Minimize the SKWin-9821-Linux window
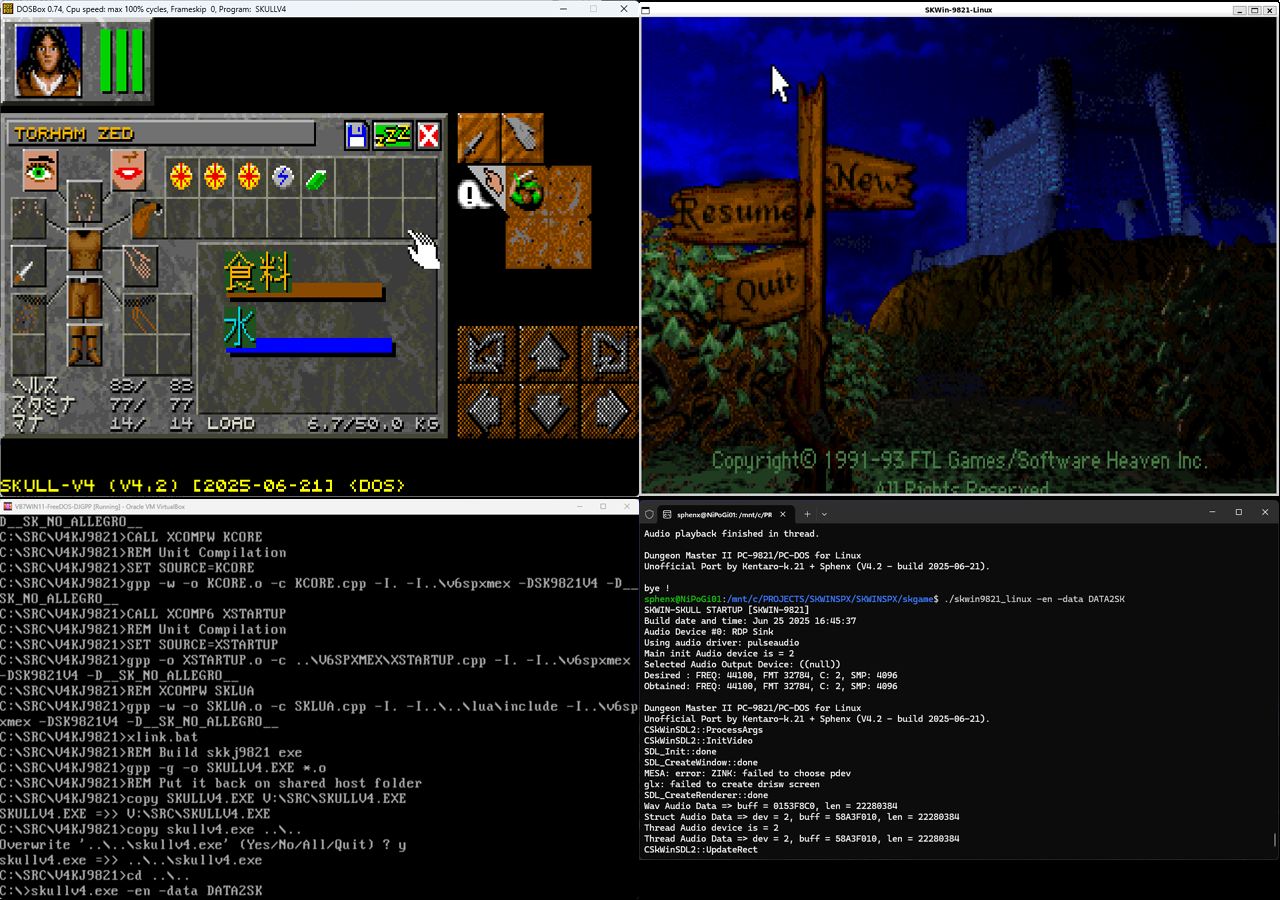The width and height of the screenshot is (1280, 900). (1239, 9)
